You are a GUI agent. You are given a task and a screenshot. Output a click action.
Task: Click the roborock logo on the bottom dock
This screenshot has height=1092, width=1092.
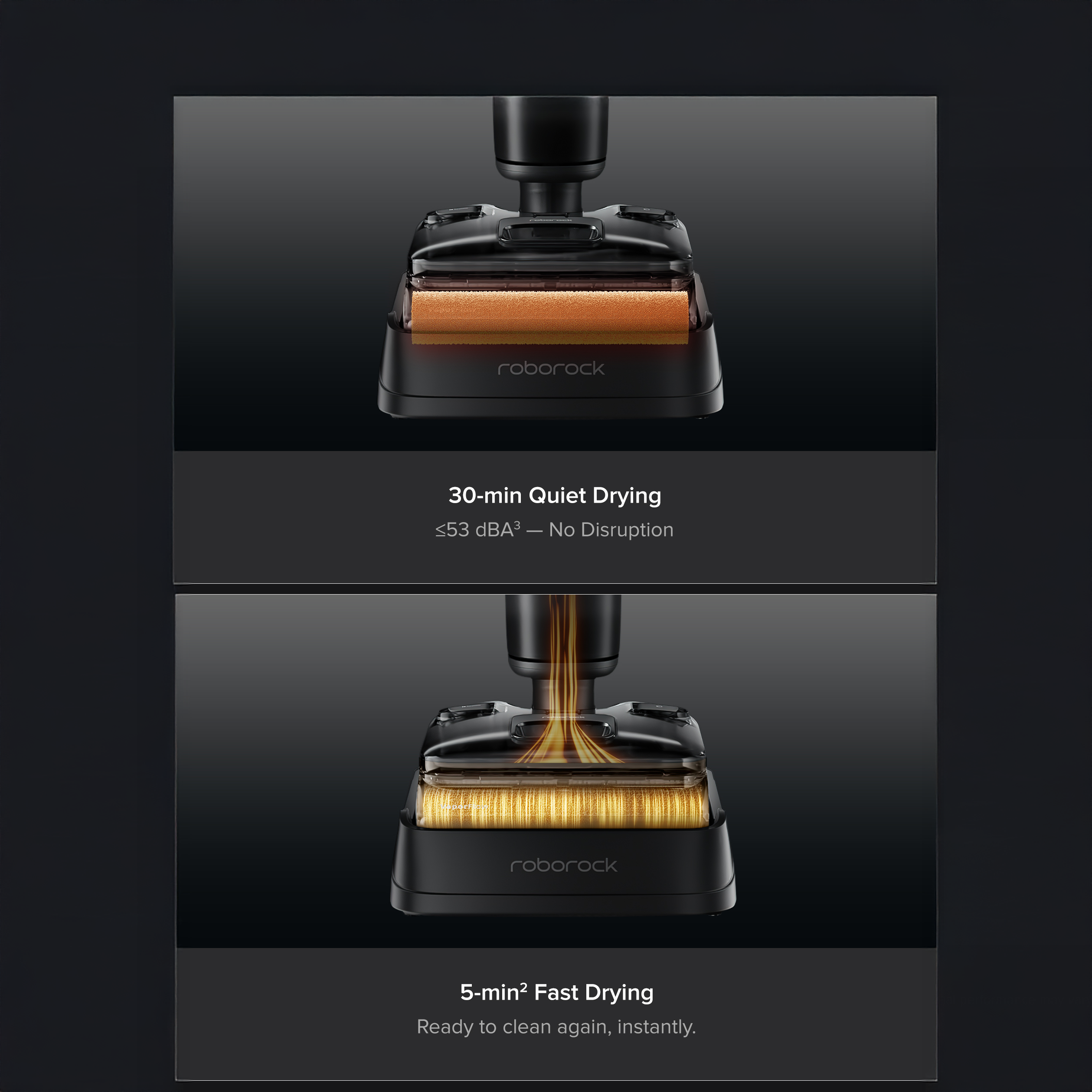click(x=563, y=865)
